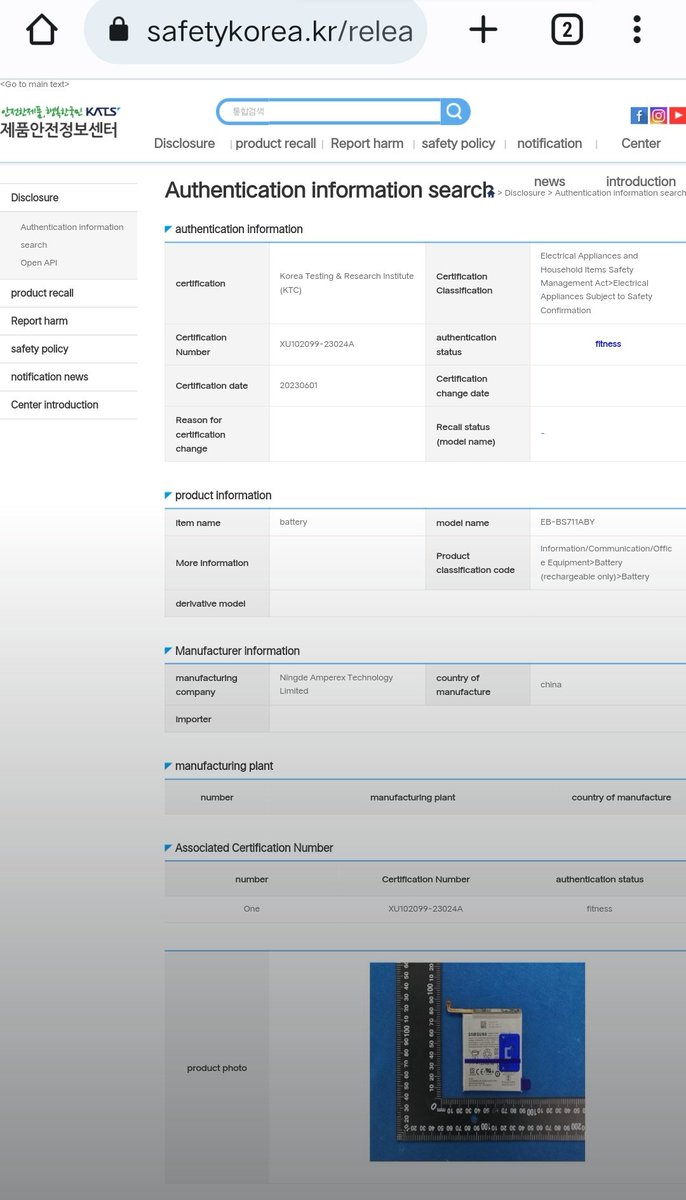Open the Instagram icon link
The width and height of the screenshot is (686, 1200).
[659, 115]
